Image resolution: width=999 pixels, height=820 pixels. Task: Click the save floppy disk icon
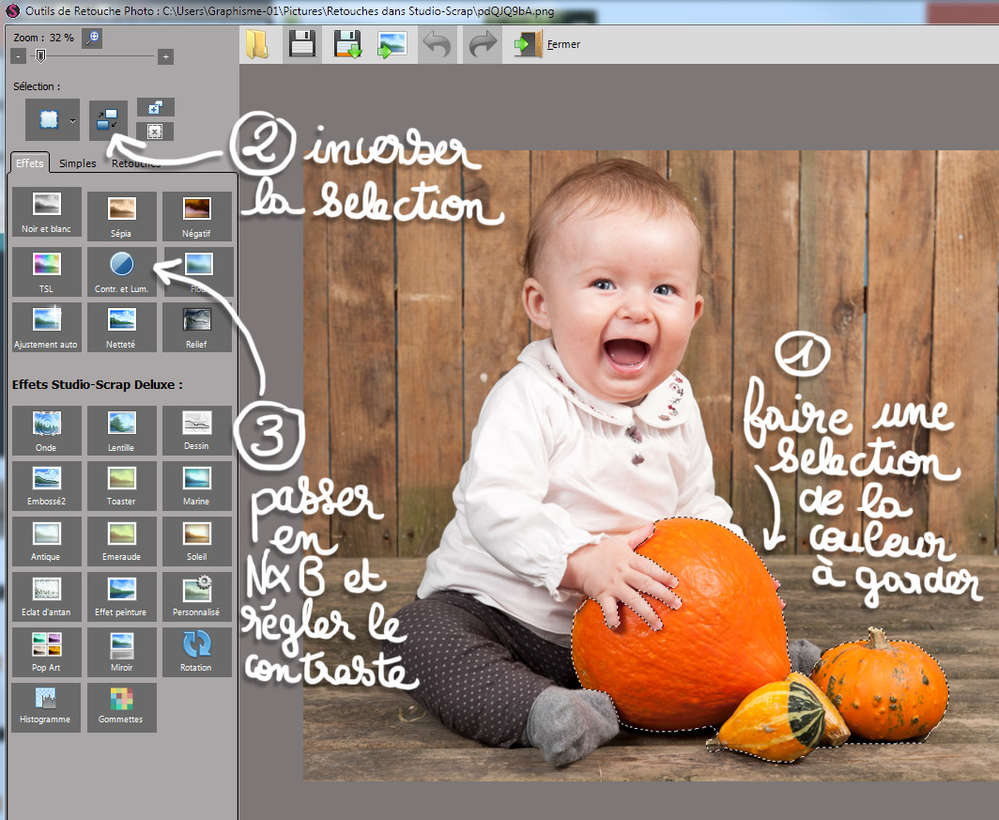302,44
